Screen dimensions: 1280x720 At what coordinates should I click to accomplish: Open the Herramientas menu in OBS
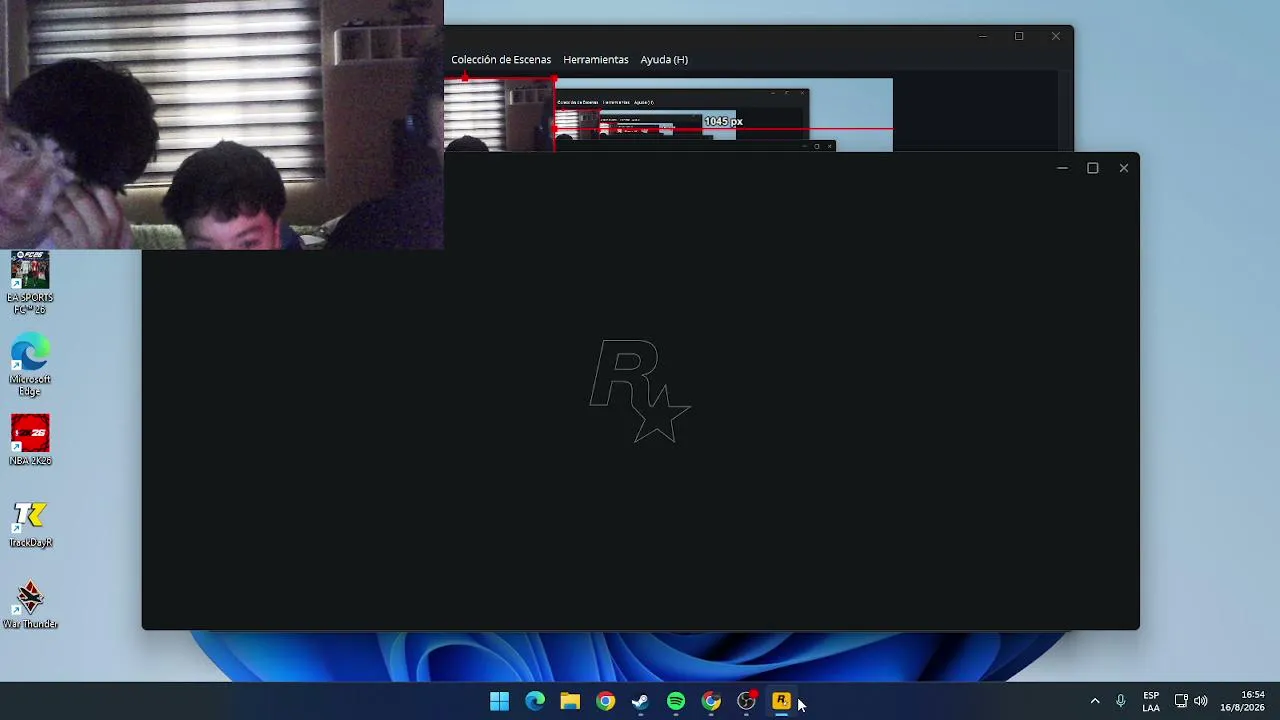tap(596, 60)
